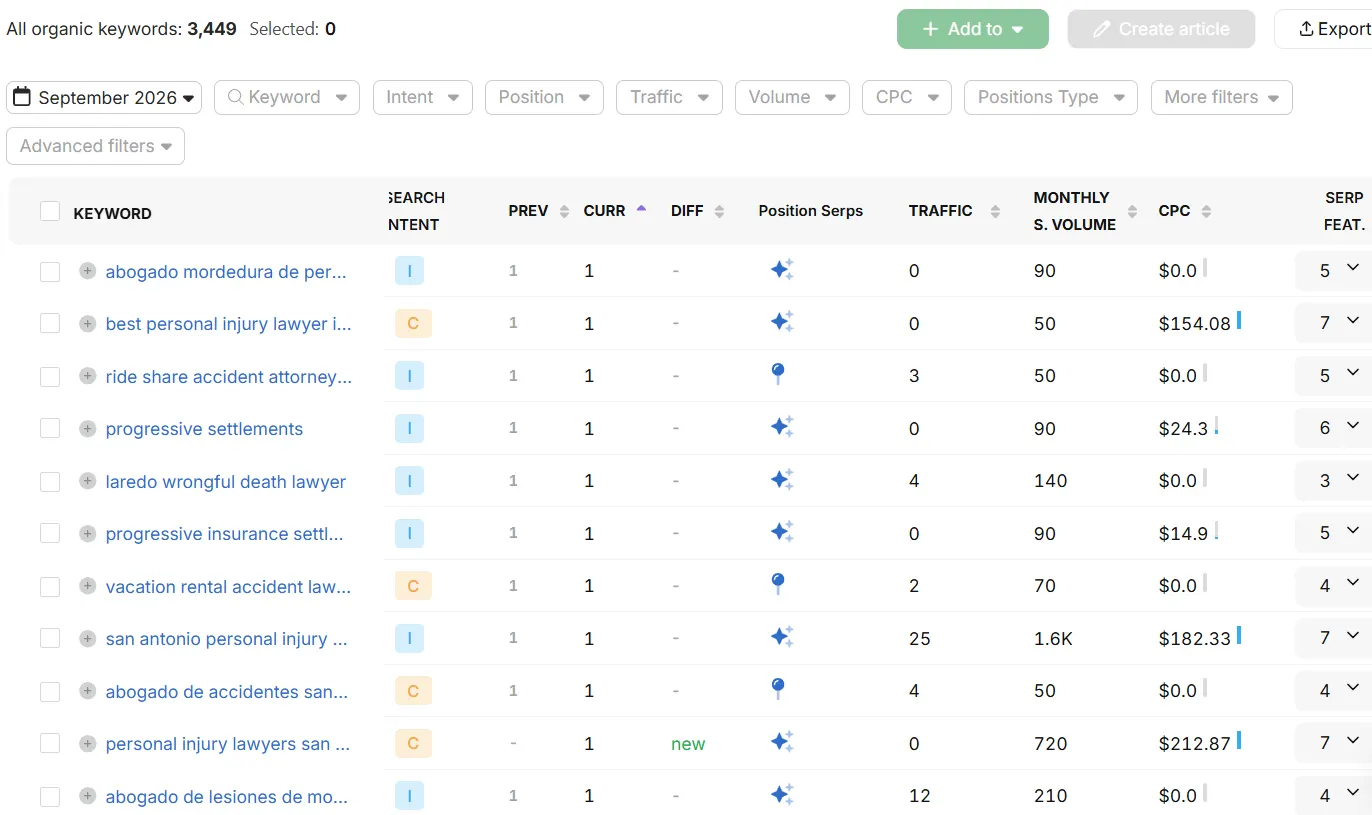The image size is (1372, 815).
Task: Sort by the CURR column arrow
Action: coord(641,209)
